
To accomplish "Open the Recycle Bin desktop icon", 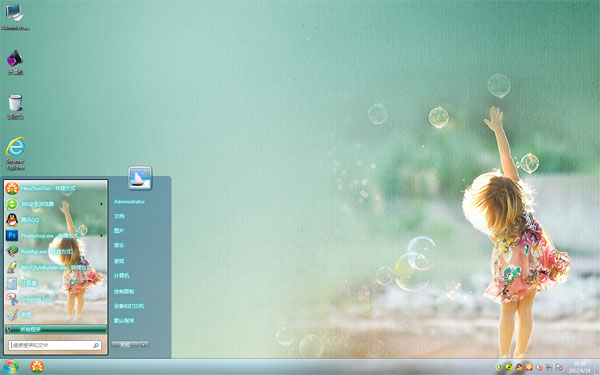I will [15, 107].
